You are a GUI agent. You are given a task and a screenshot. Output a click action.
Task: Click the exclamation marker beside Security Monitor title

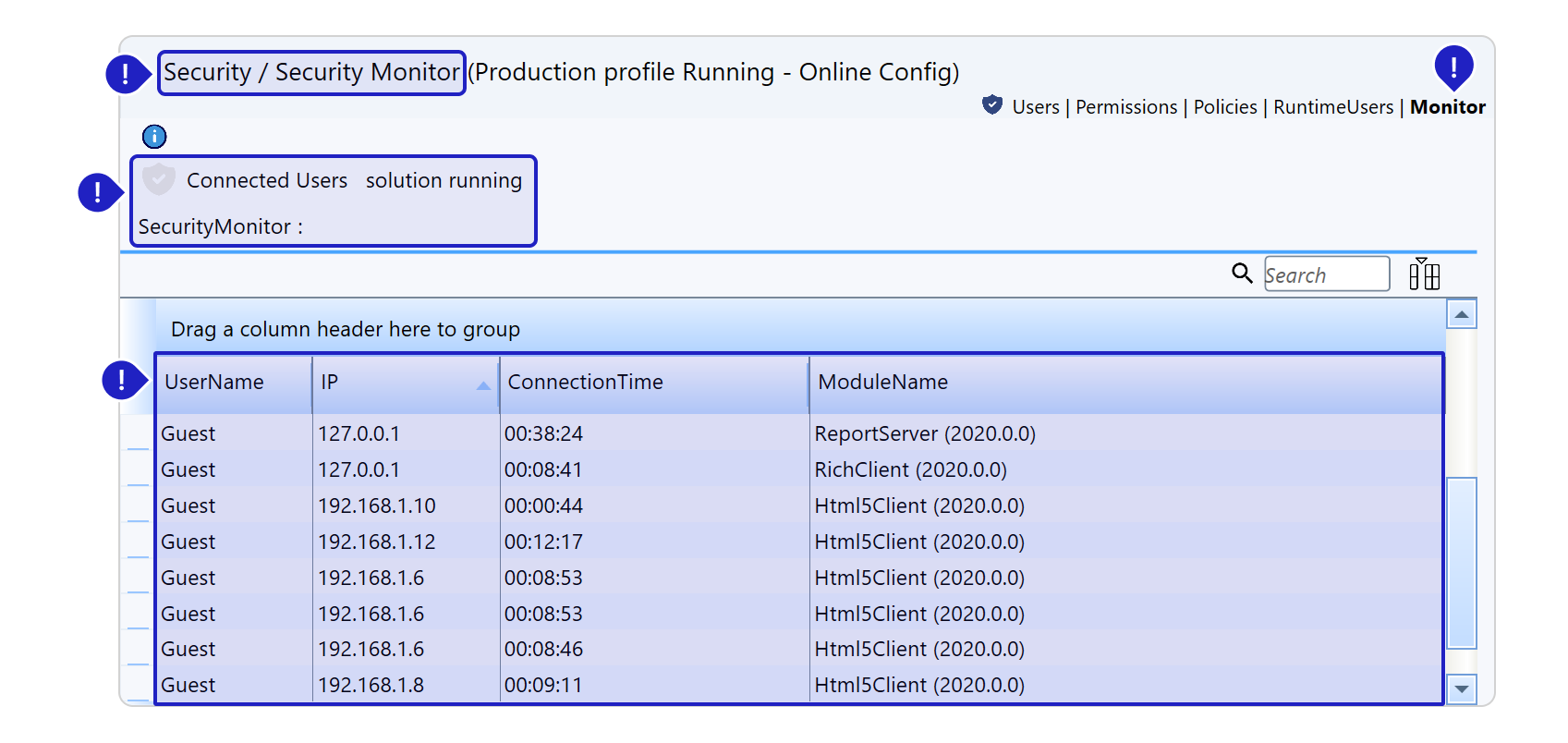pyautogui.click(x=125, y=74)
